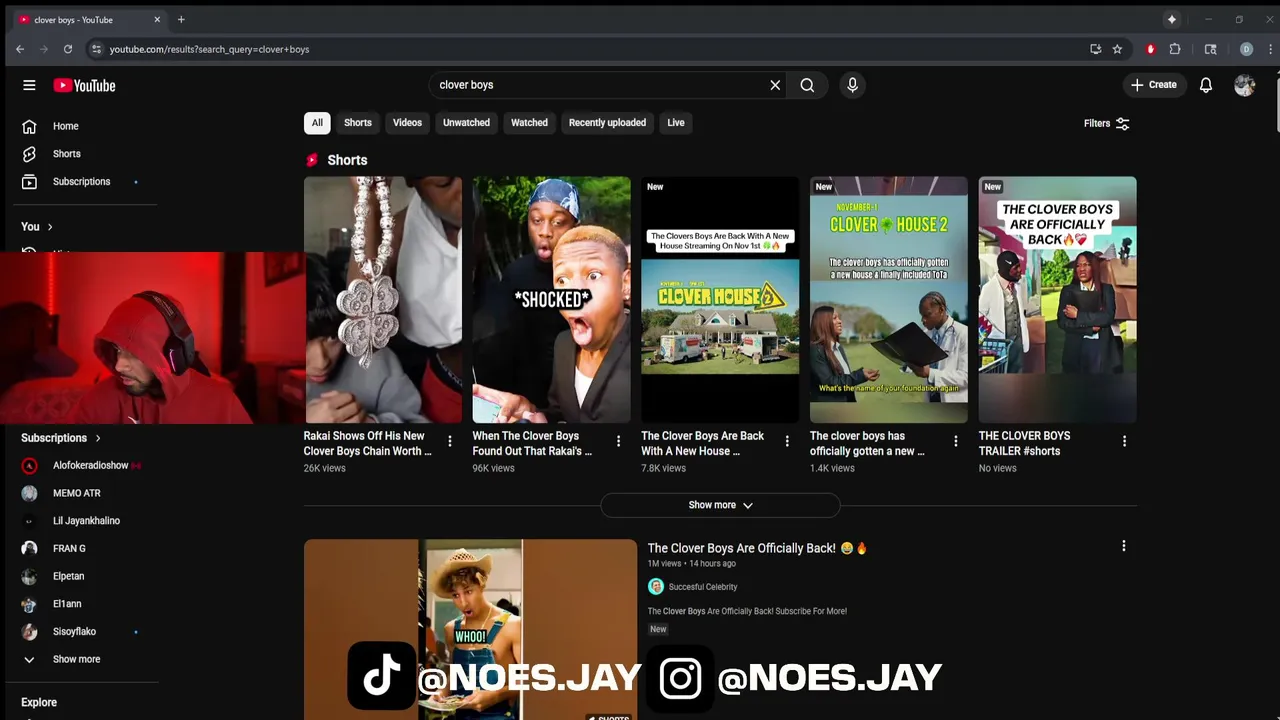Image resolution: width=1280 pixels, height=720 pixels.
Task: Open options for 'When The Clover Boys Found Out' short
Action: pos(618,441)
